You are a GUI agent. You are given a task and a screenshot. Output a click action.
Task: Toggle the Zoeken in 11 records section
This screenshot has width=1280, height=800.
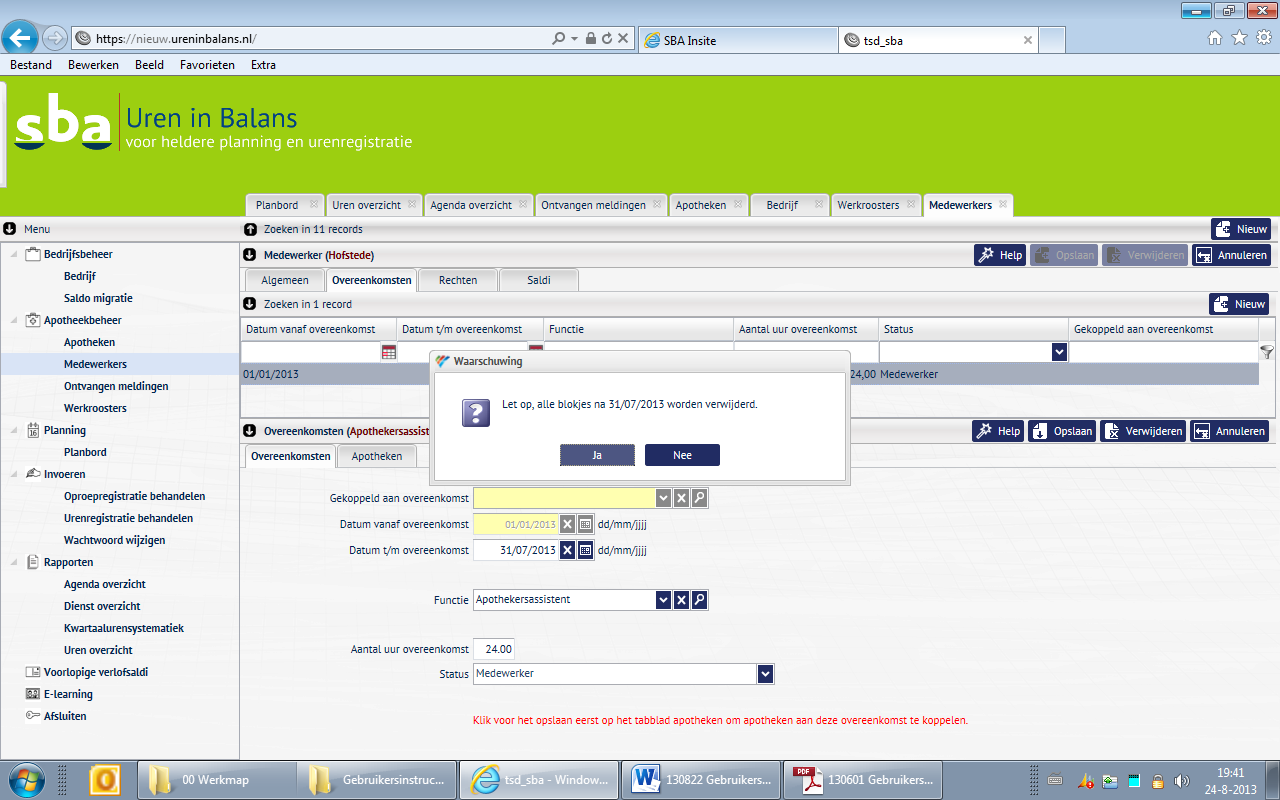click(x=250, y=229)
